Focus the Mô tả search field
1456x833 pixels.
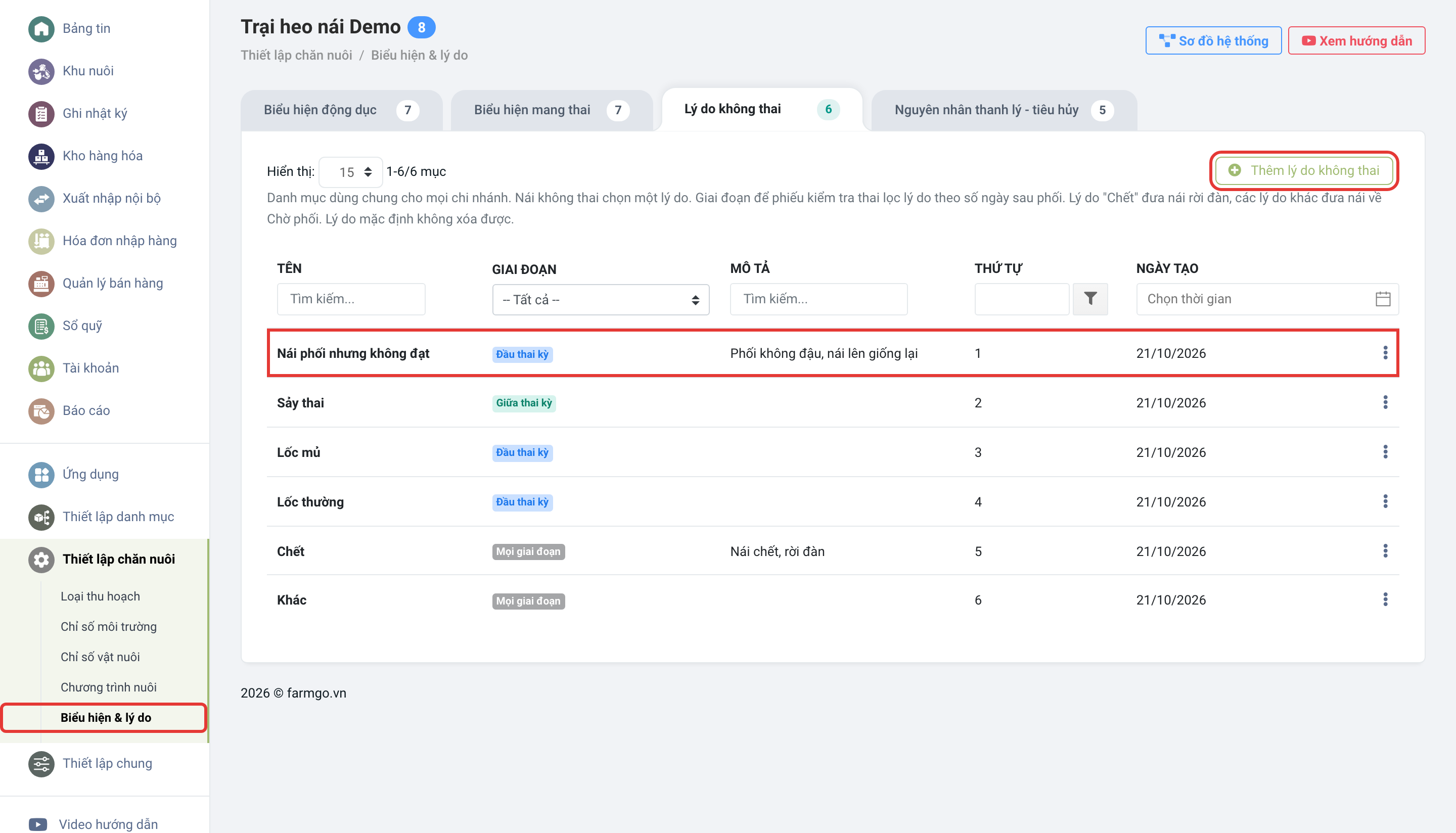[x=818, y=299]
